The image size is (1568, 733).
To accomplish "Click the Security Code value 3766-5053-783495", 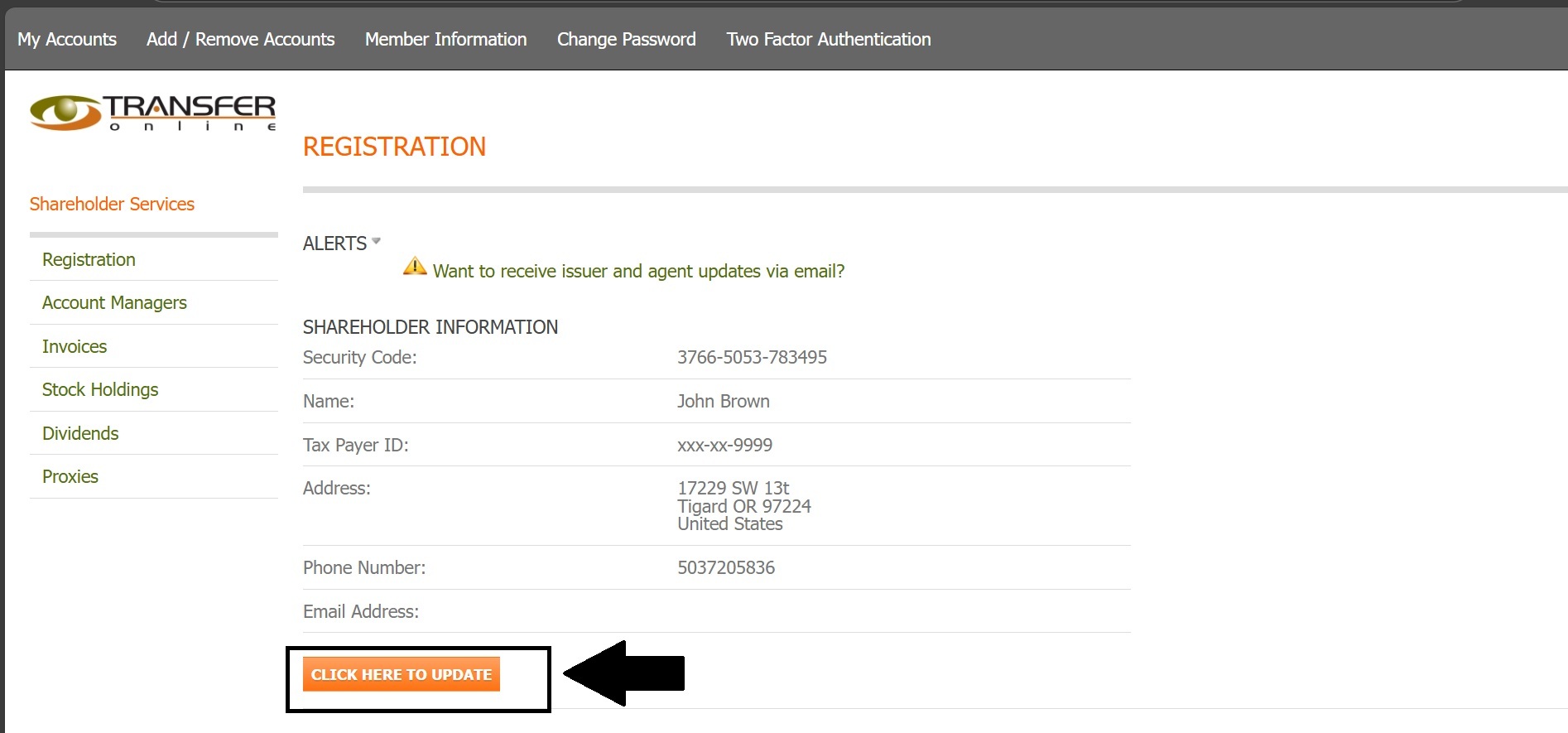I will [752, 357].
